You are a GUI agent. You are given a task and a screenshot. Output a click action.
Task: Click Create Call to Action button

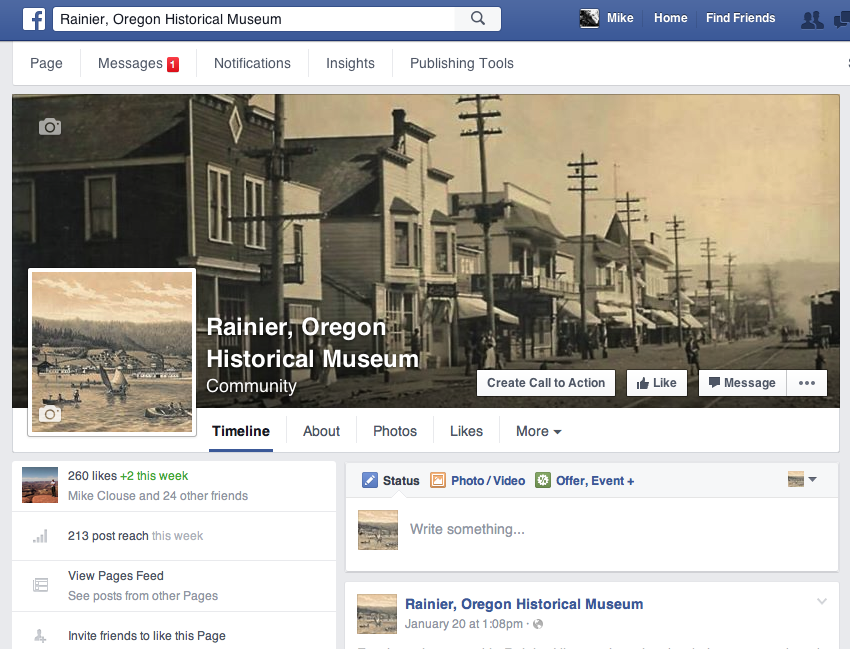pos(546,383)
